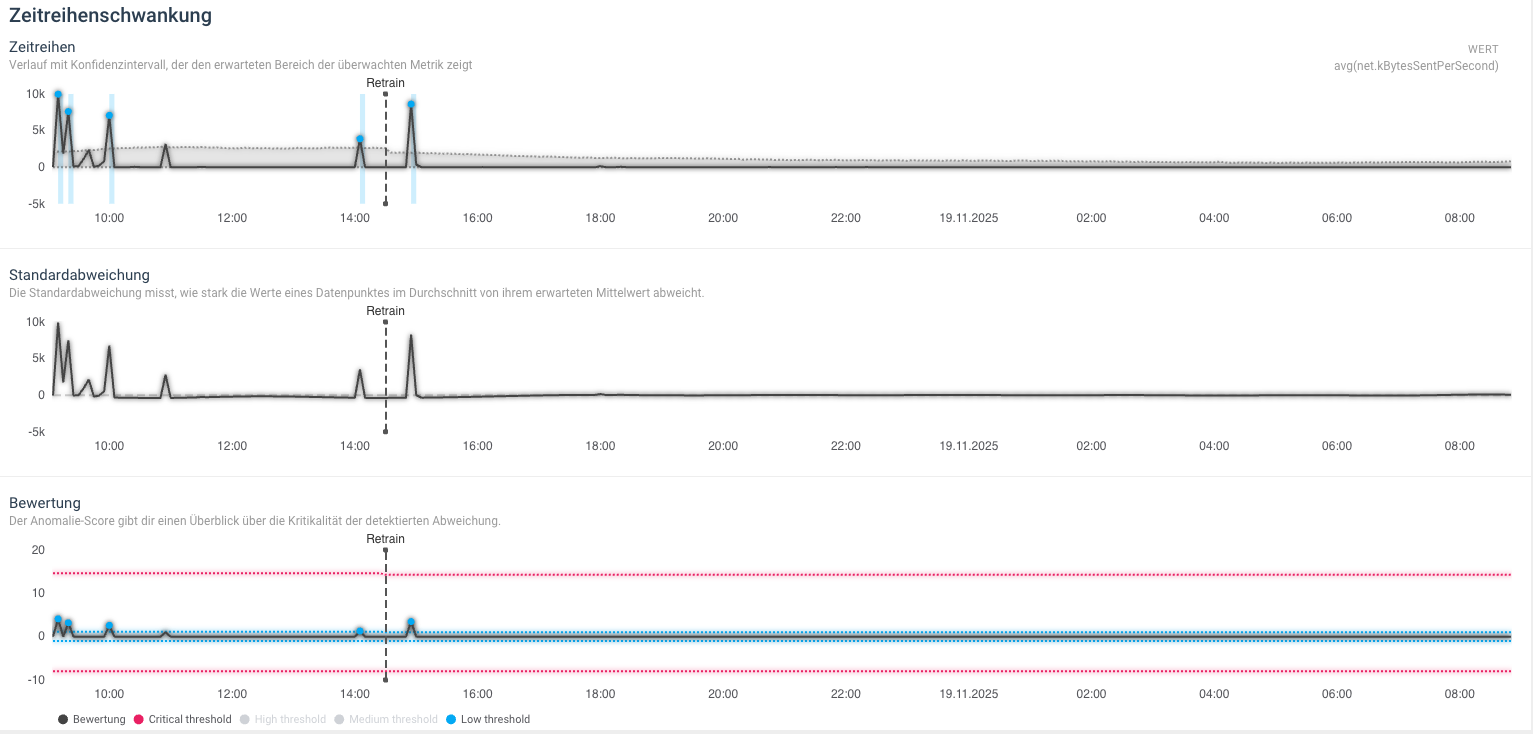This screenshot has width=1533, height=734.
Task: Click the unmarked Zeitreihen peak near 11:00
Action: [x=166, y=146]
